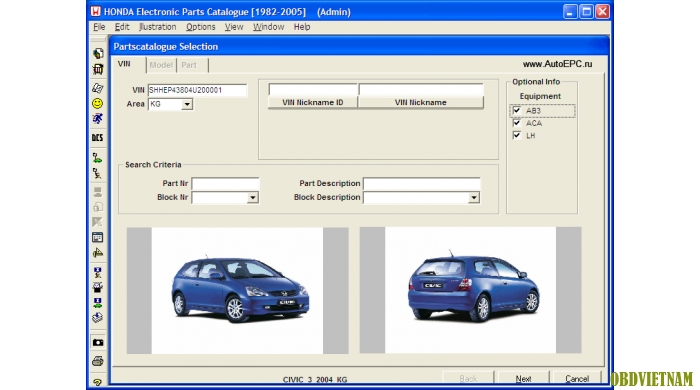Click the blue card with green car icon

pos(98,303)
